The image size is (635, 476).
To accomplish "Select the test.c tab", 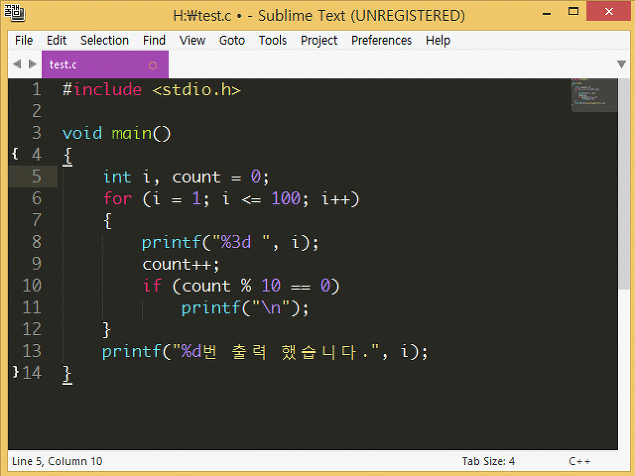I will tap(105, 64).
